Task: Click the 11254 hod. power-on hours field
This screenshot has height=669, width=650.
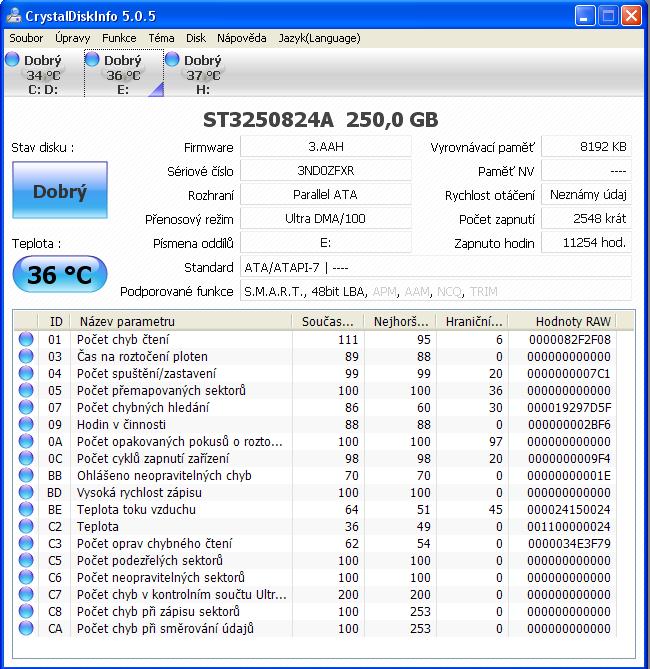Action: (x=586, y=242)
